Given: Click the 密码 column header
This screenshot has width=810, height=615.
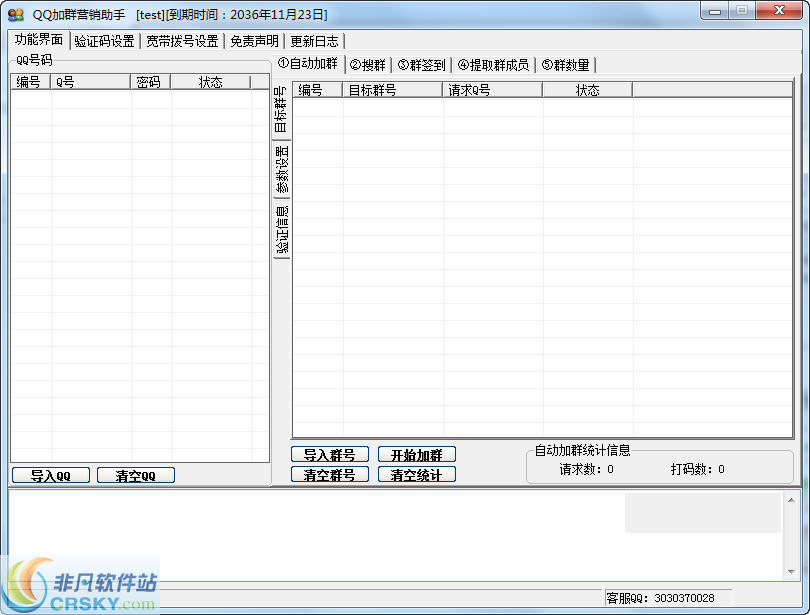Looking at the screenshot, I should tap(150, 82).
